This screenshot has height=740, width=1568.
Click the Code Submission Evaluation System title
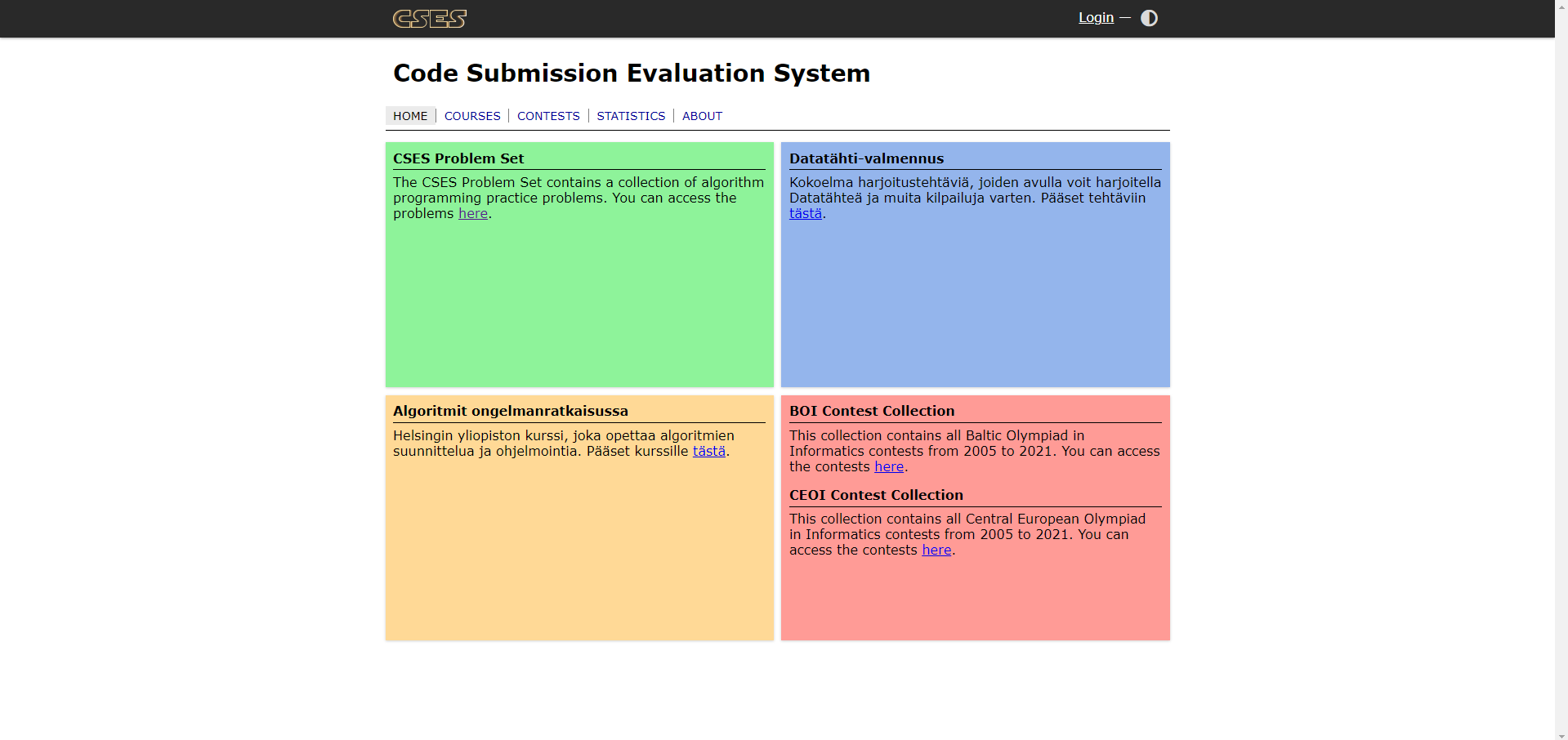[x=631, y=74]
